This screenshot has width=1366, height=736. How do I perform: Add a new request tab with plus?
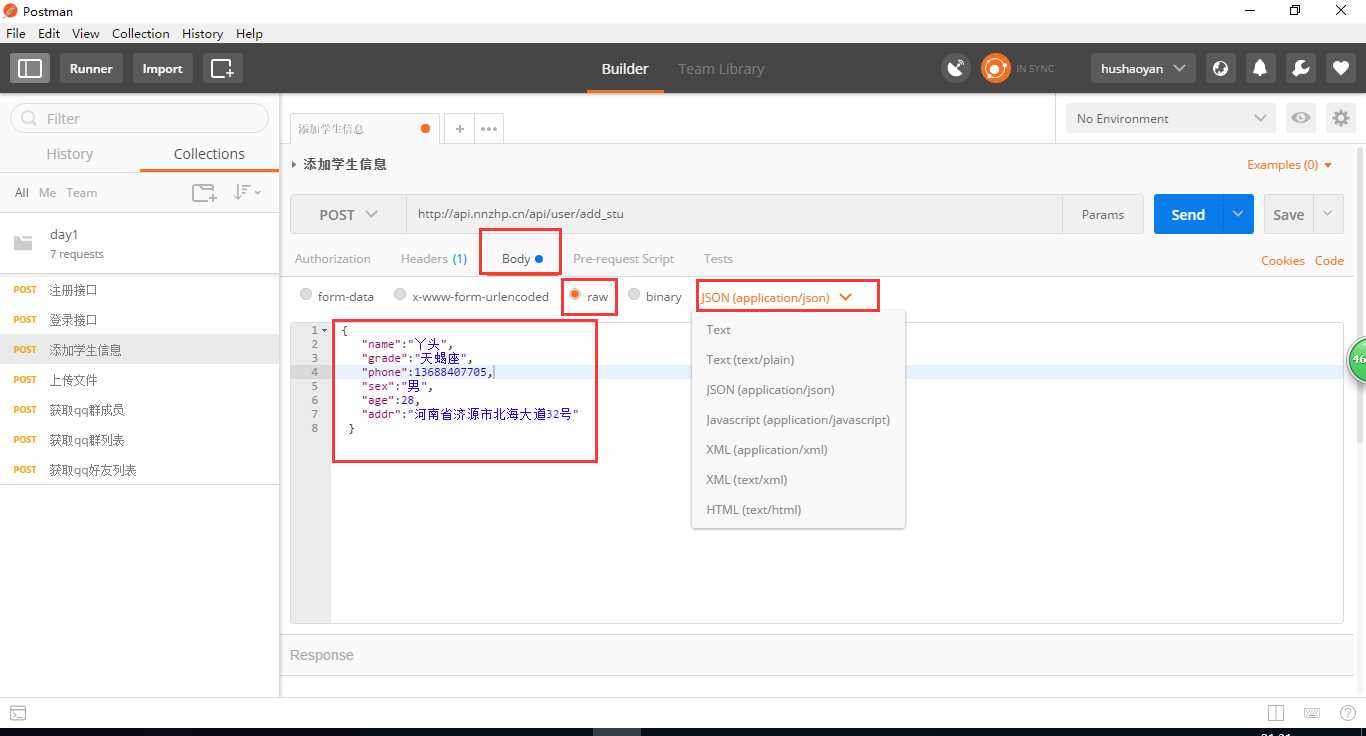coord(459,128)
